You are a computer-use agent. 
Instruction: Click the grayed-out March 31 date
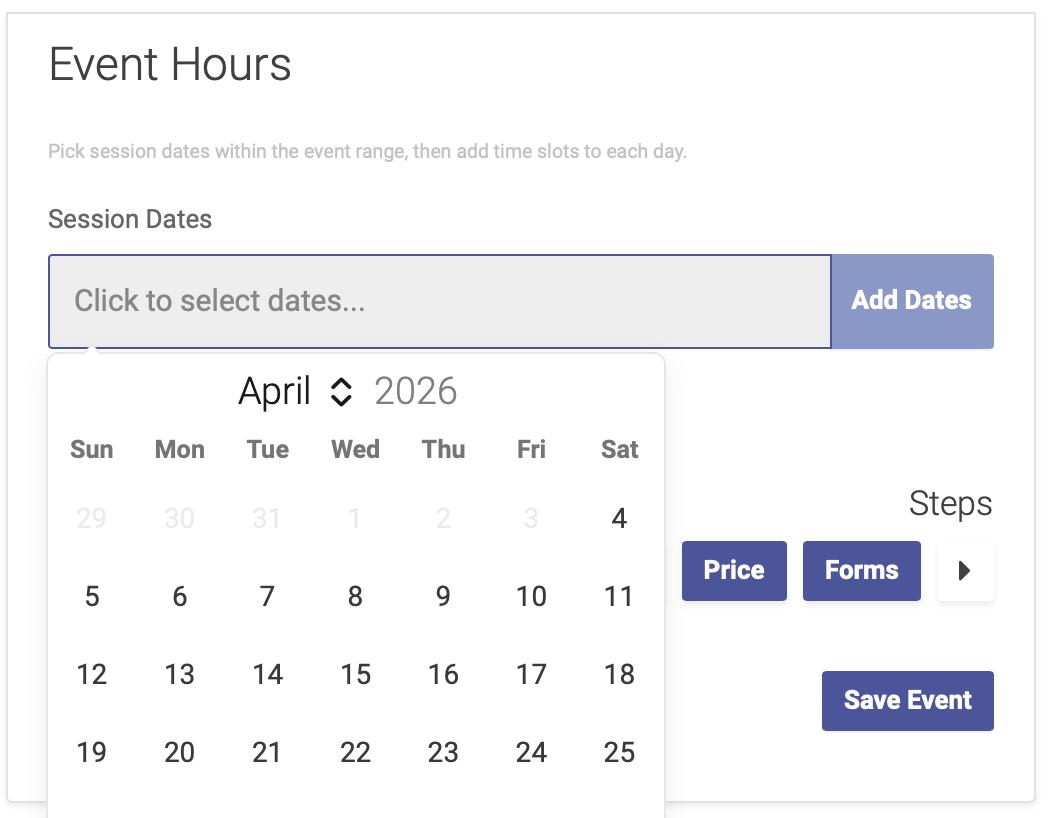267,518
